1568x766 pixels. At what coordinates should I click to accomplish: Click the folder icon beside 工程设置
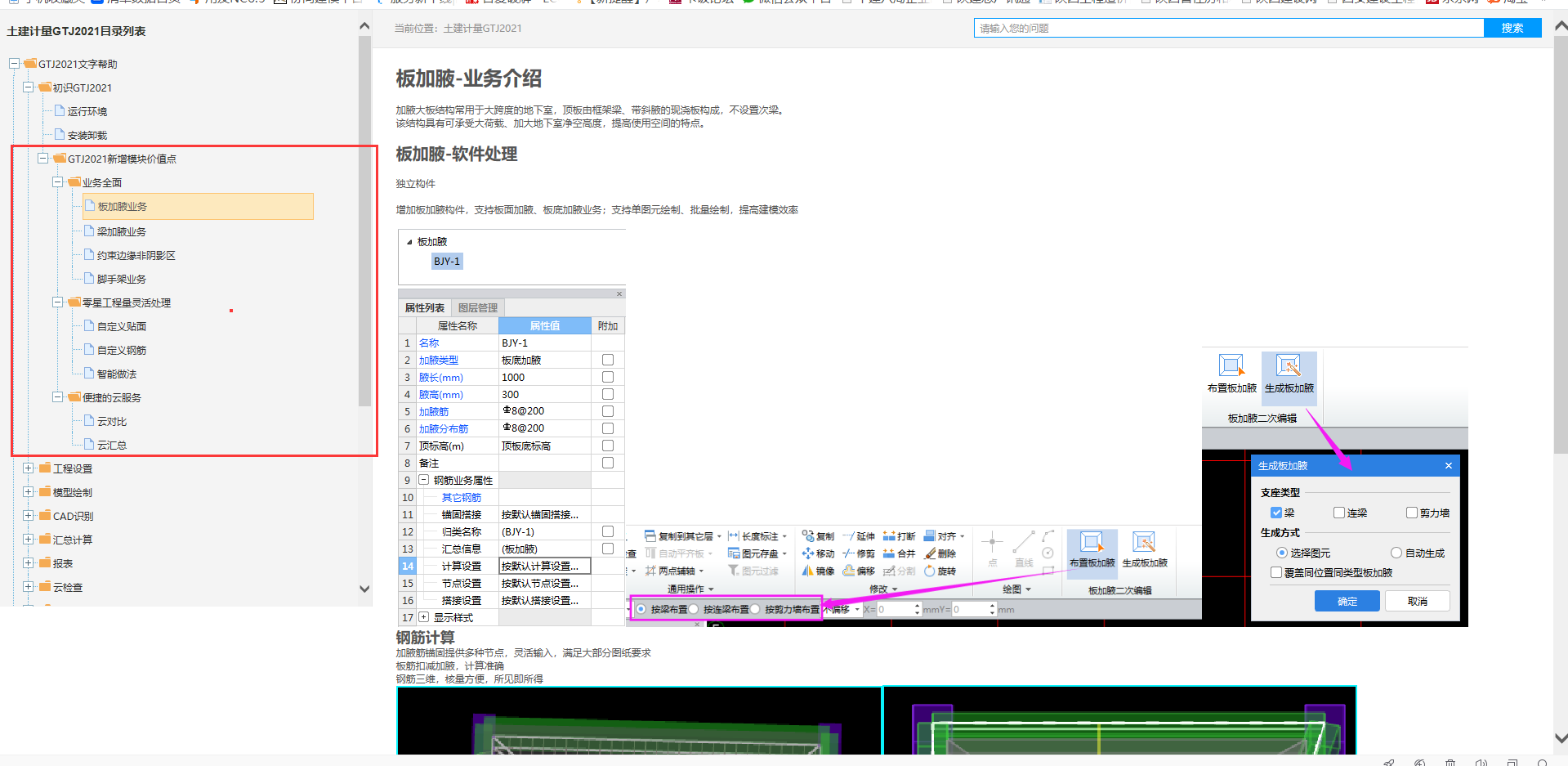click(x=45, y=468)
